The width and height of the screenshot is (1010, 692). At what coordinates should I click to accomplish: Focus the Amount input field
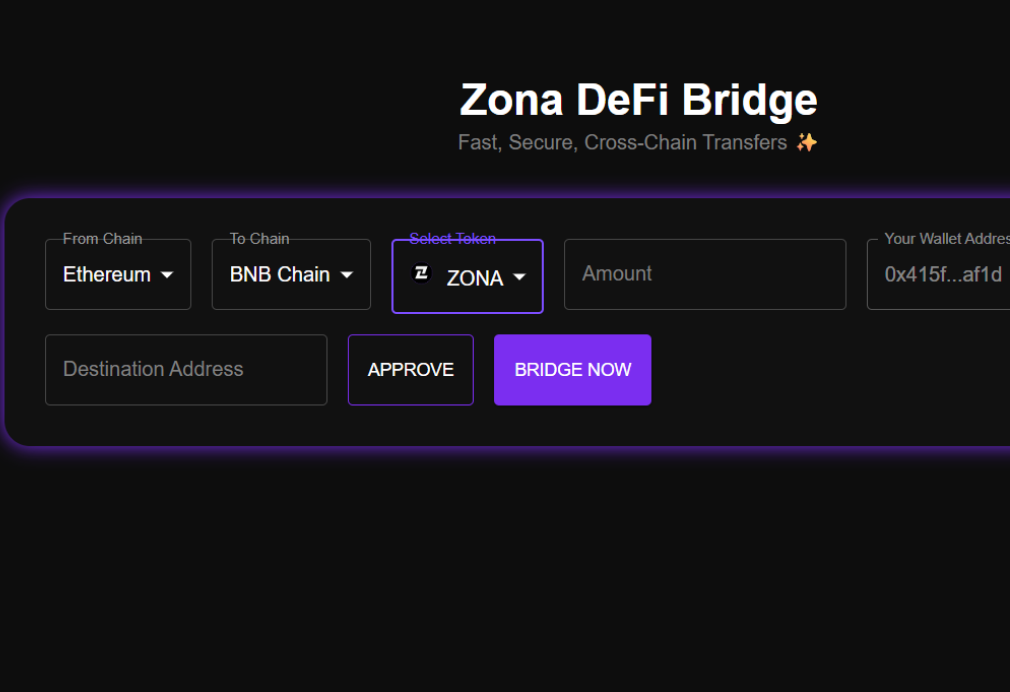[705, 274]
